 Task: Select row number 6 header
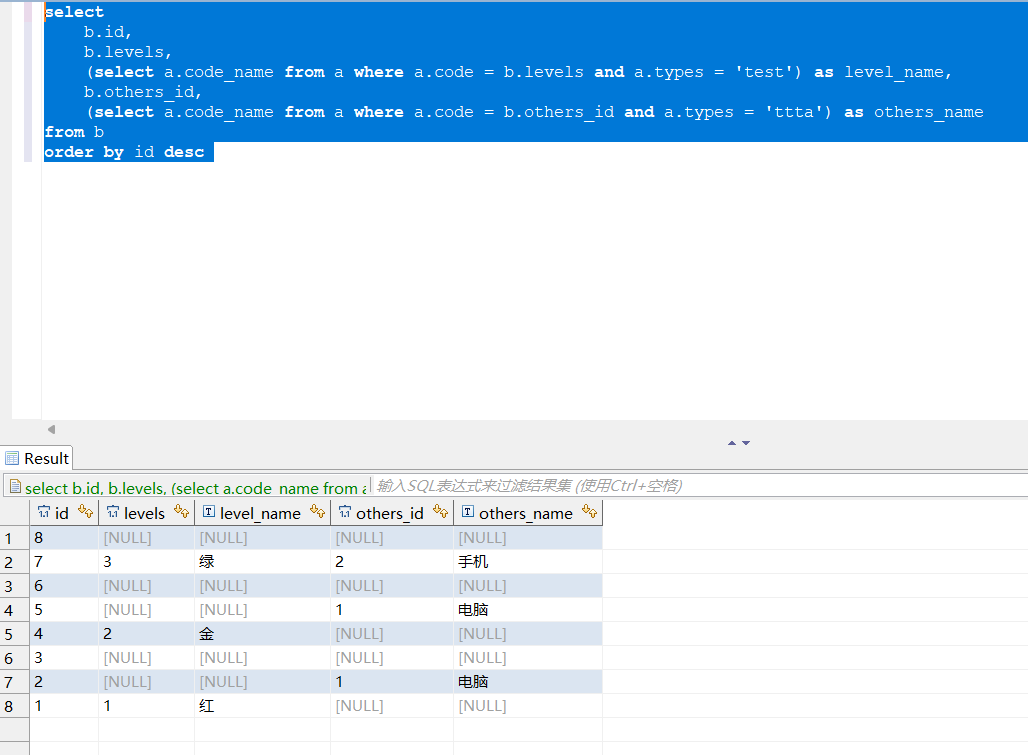point(14,658)
